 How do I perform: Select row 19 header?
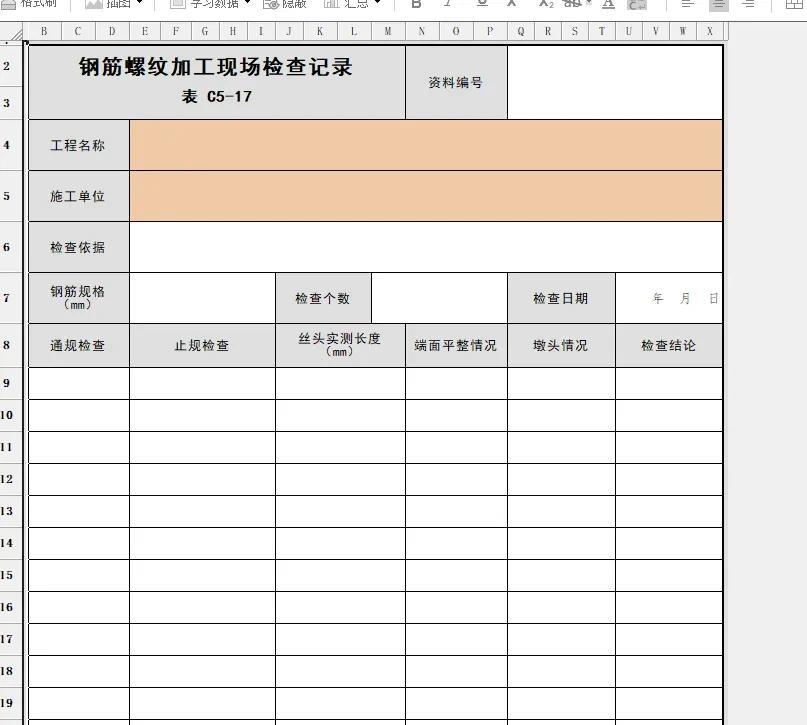[x=11, y=703]
